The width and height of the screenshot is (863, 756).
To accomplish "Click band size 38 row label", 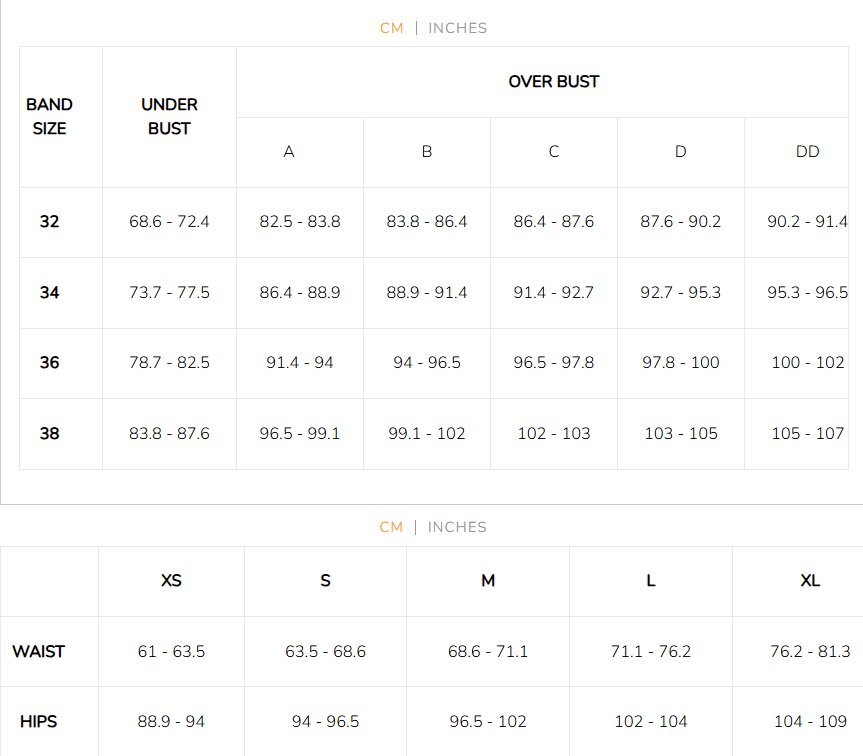I will click(x=50, y=434).
